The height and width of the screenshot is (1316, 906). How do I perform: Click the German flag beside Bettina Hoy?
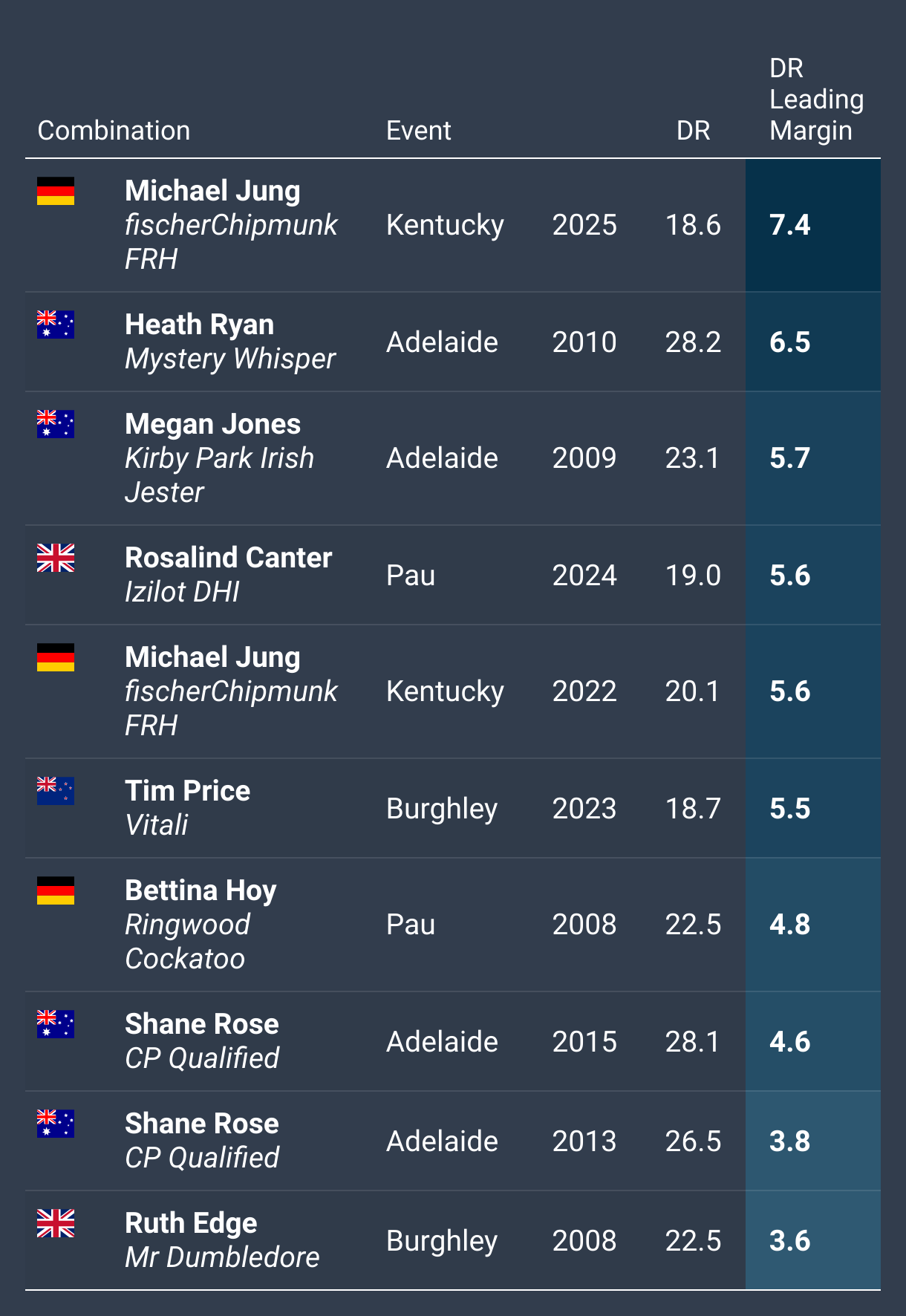coord(56,890)
